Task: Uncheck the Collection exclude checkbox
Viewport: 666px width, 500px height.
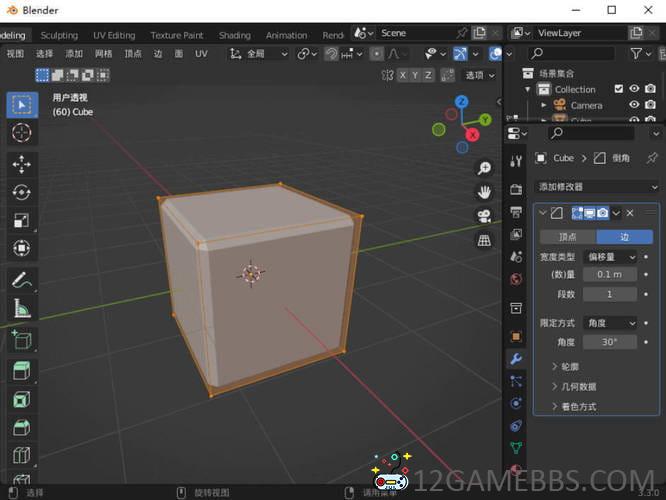Action: pos(619,89)
